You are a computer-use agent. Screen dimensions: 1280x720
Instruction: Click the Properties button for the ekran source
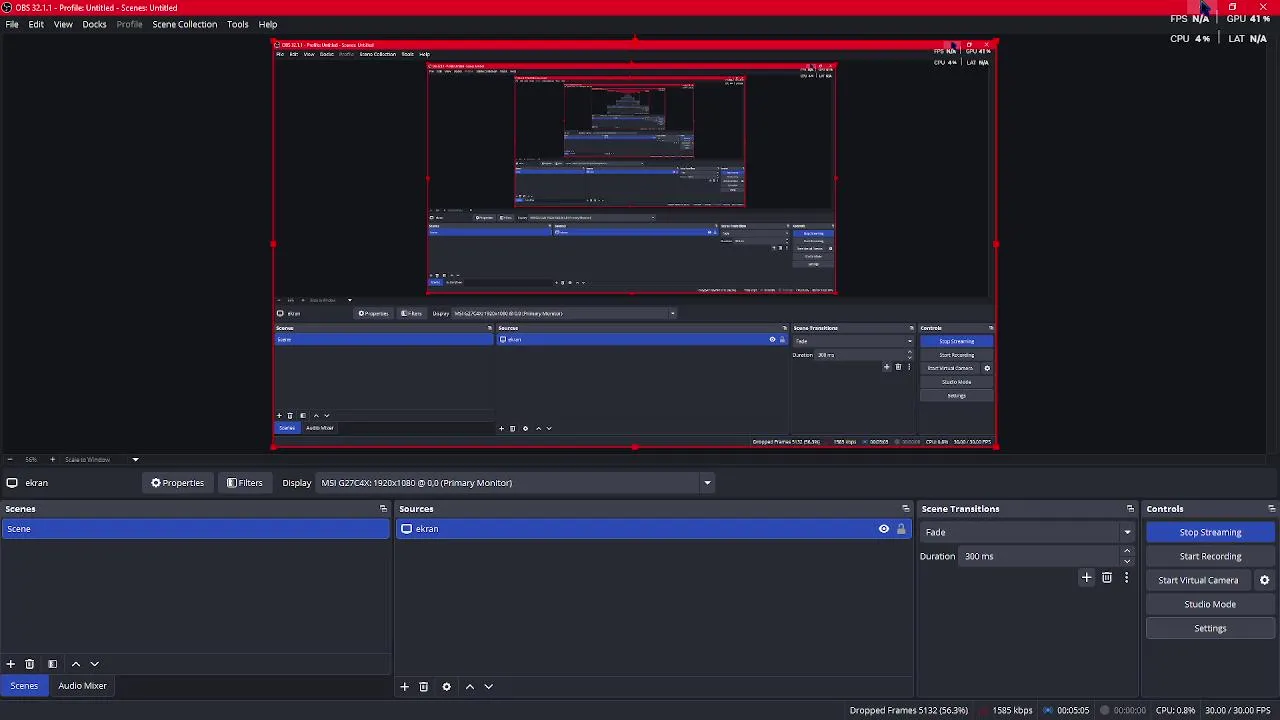point(178,483)
